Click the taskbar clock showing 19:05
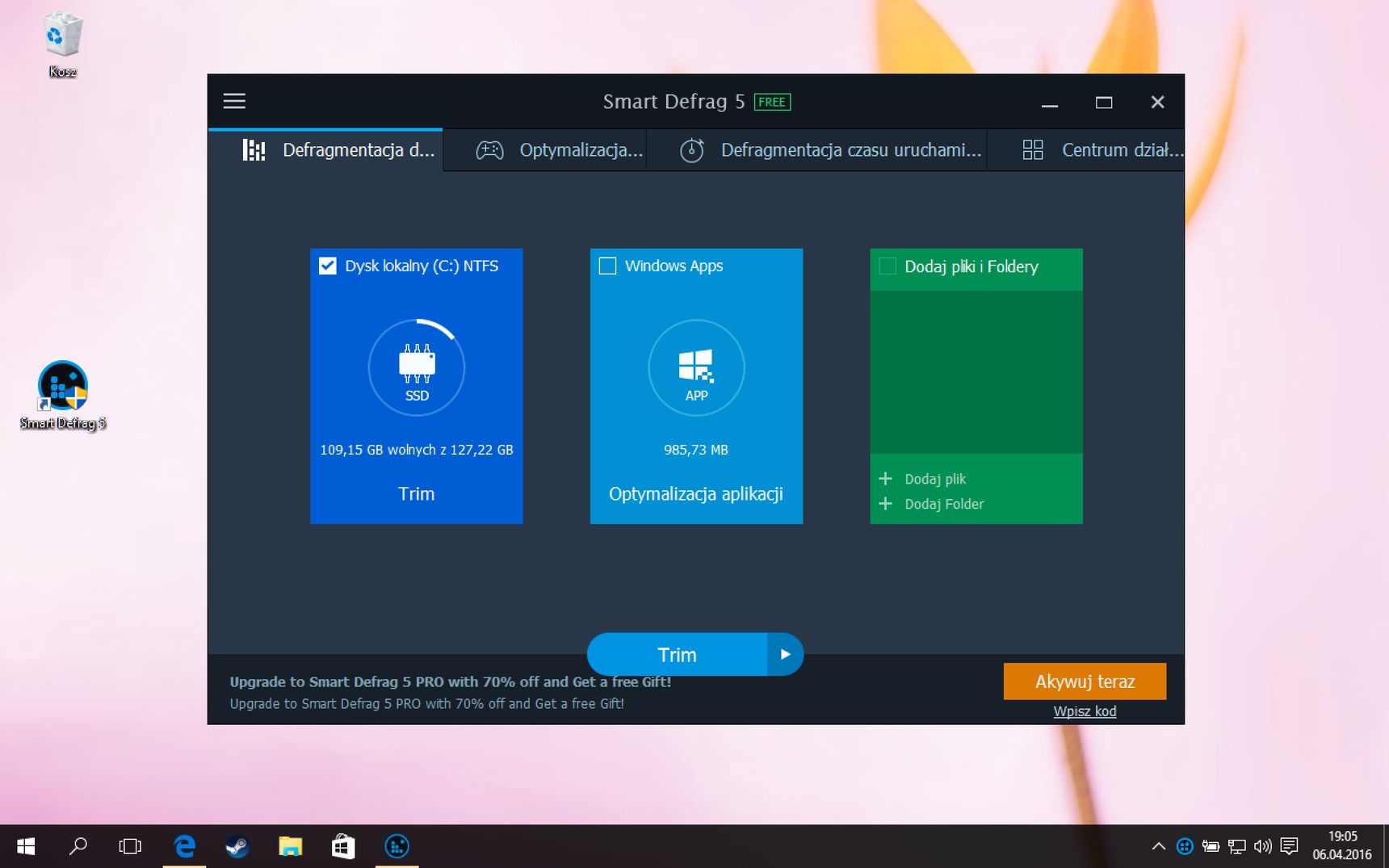 click(x=1342, y=845)
